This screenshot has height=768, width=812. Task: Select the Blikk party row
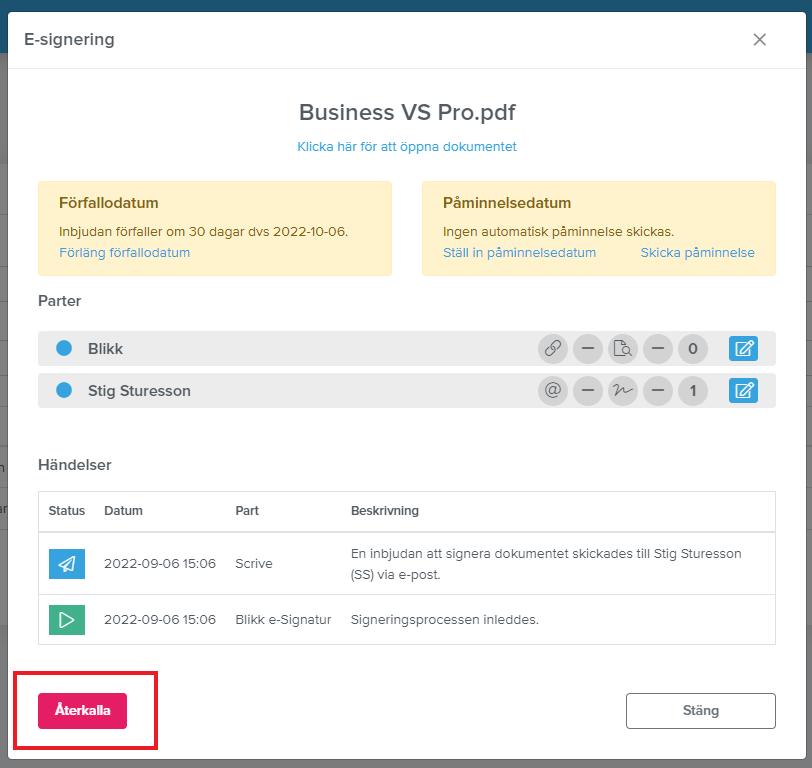[x=407, y=349]
